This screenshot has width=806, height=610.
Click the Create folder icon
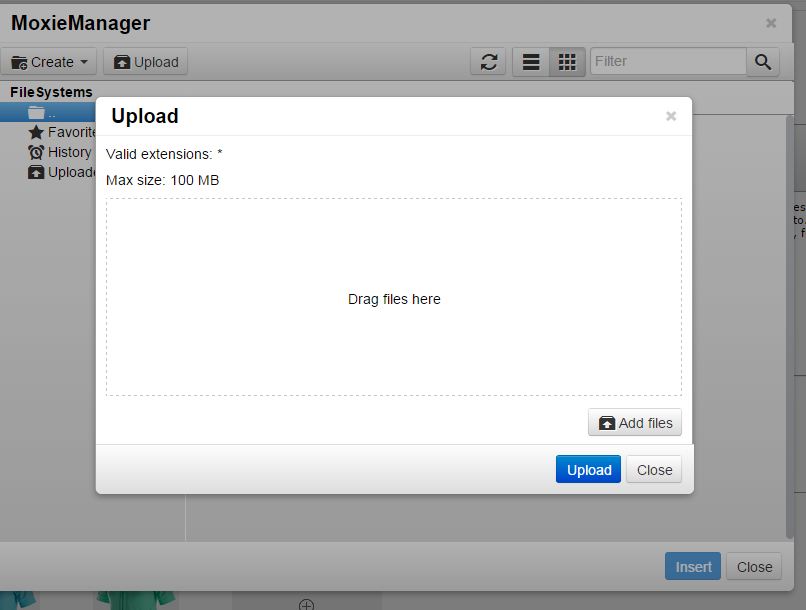coord(20,63)
